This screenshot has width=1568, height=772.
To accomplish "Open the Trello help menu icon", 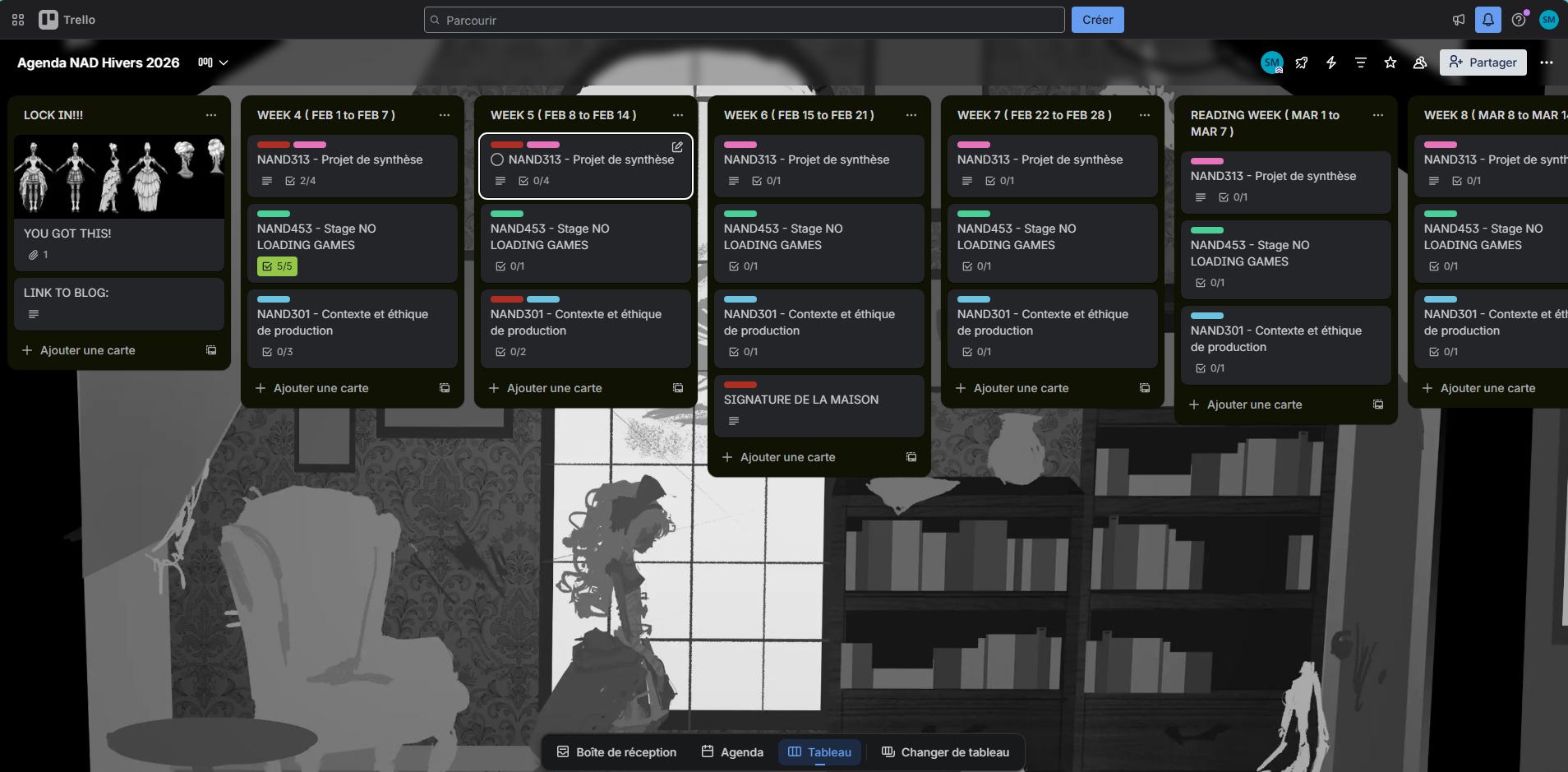I will tap(1519, 19).
